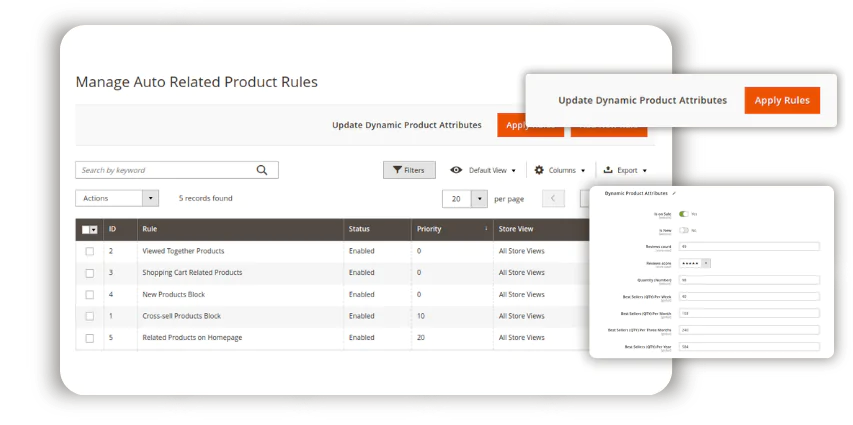Open the select-all dropdown arrow in the table header

pyautogui.click(x=94, y=230)
